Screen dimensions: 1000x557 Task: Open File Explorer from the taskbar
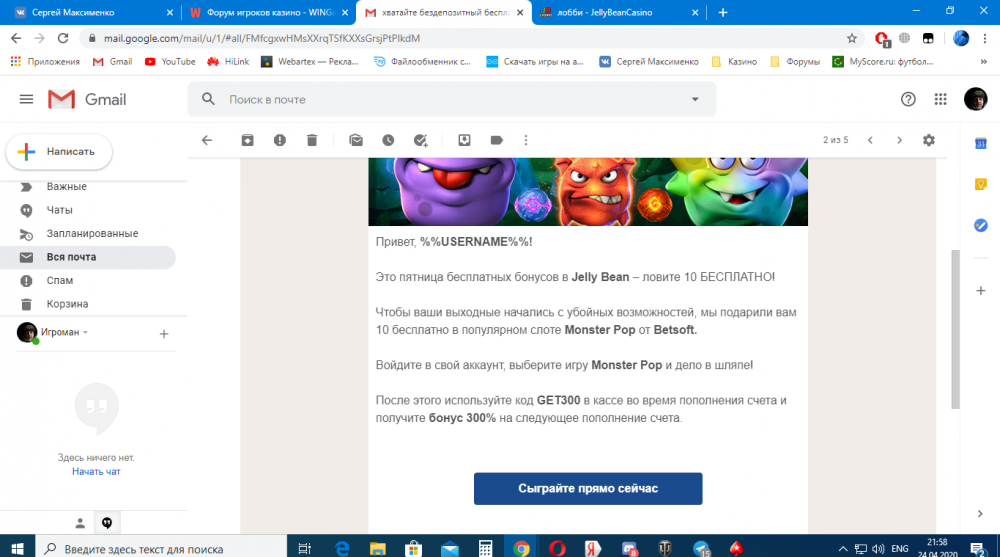[x=378, y=549]
